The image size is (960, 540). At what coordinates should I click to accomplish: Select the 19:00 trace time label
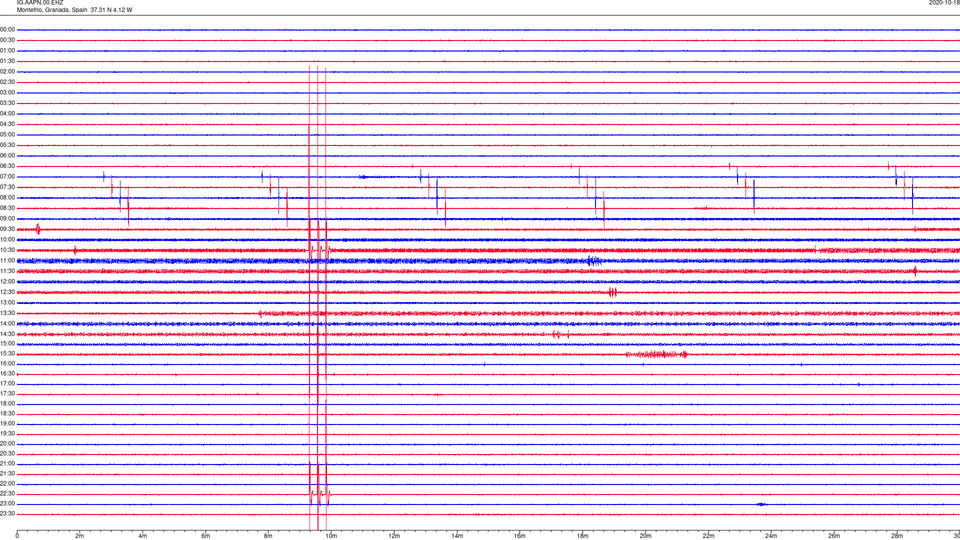(7, 424)
